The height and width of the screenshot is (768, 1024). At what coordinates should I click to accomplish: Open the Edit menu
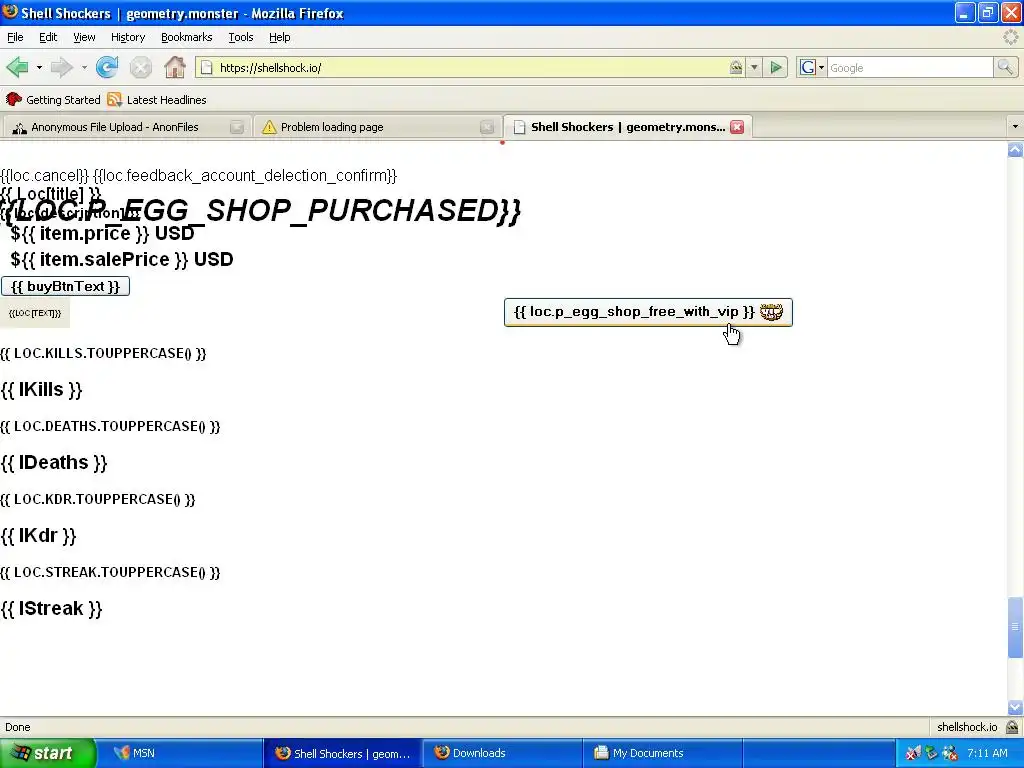tap(48, 37)
